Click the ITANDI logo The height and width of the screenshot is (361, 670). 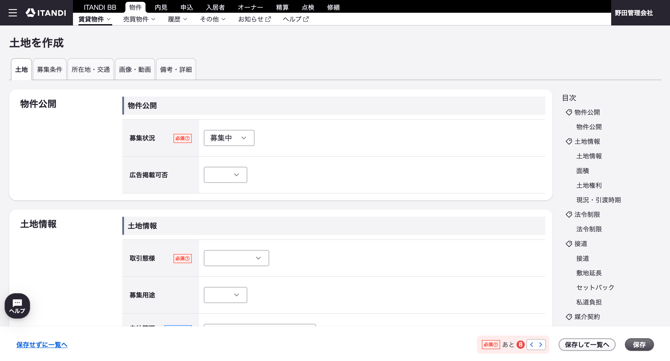click(46, 13)
